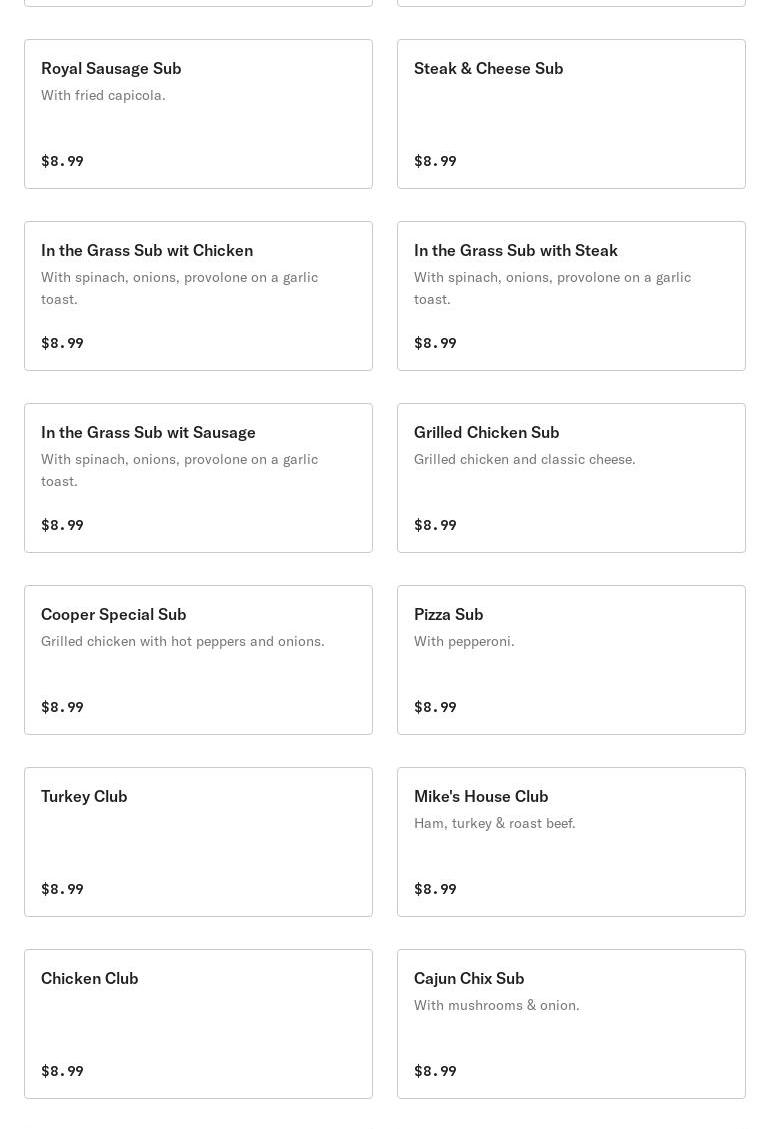The image size is (770, 1129).
Task: Click "Grilled chicken with hot peppers and onions."
Action: click(x=182, y=641)
